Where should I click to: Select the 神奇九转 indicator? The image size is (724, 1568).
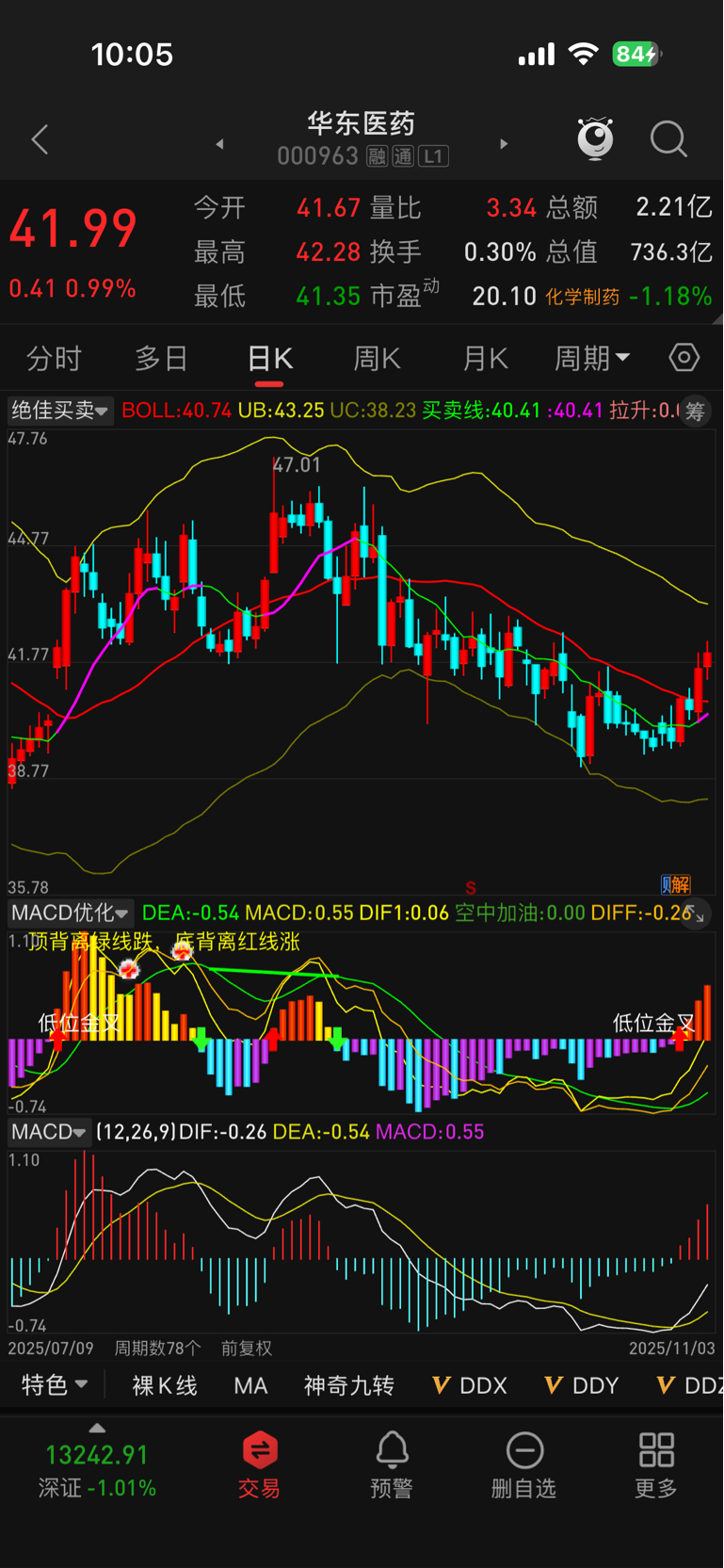click(x=348, y=1385)
